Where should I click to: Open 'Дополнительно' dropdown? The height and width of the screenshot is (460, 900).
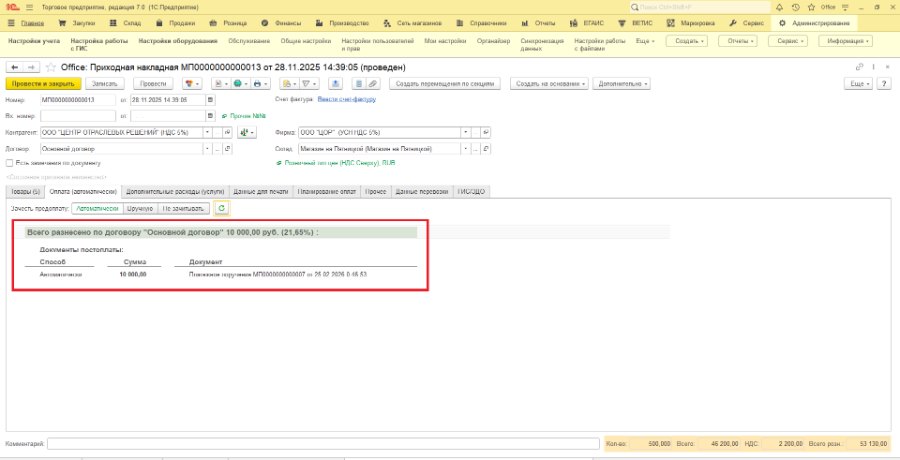pos(622,84)
